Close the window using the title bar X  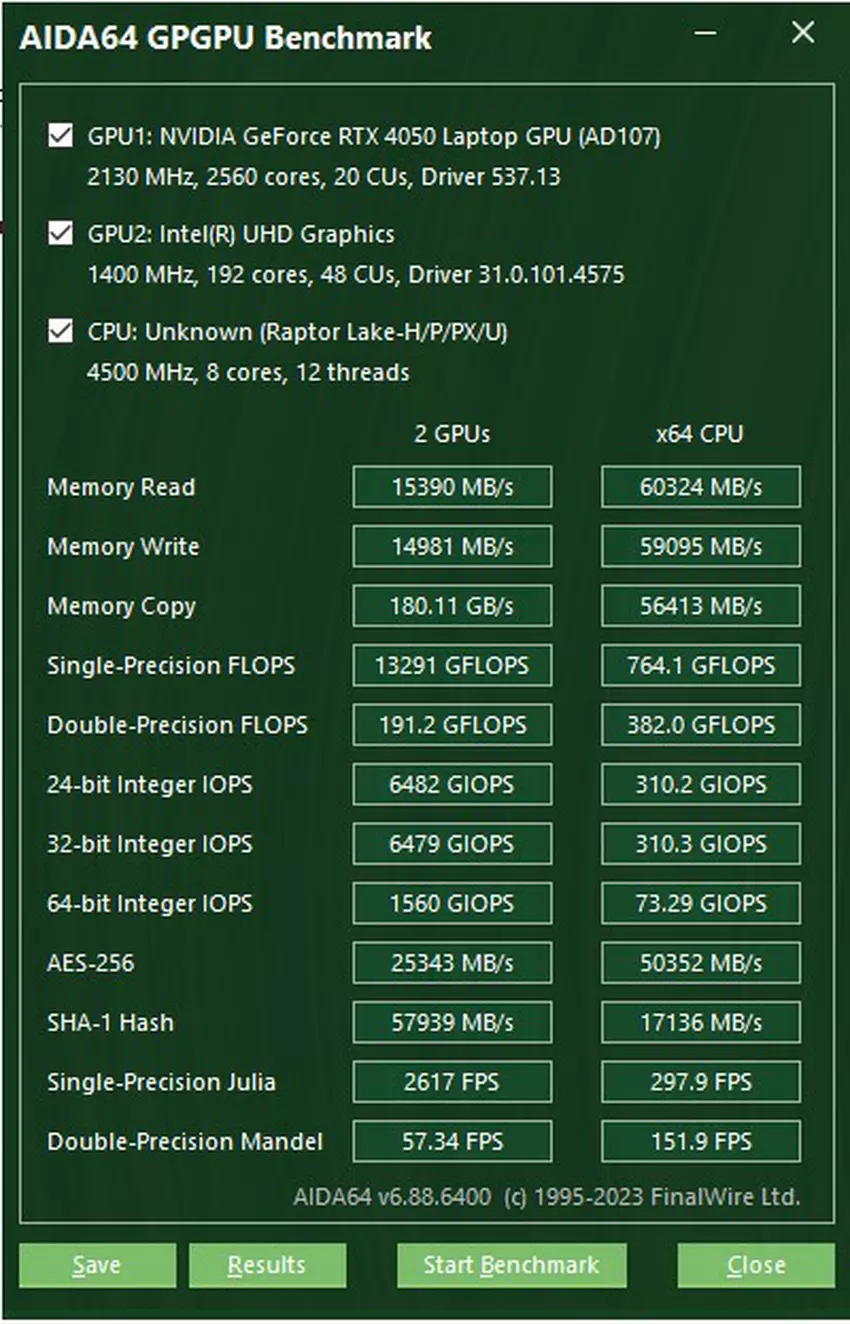[802, 34]
